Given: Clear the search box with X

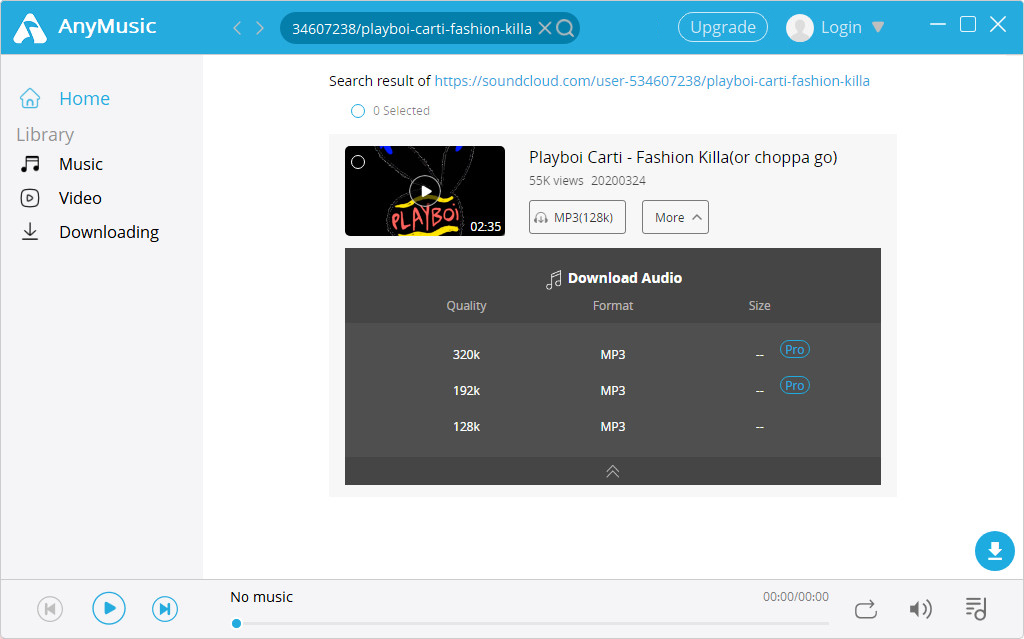Looking at the screenshot, I should click(545, 28).
